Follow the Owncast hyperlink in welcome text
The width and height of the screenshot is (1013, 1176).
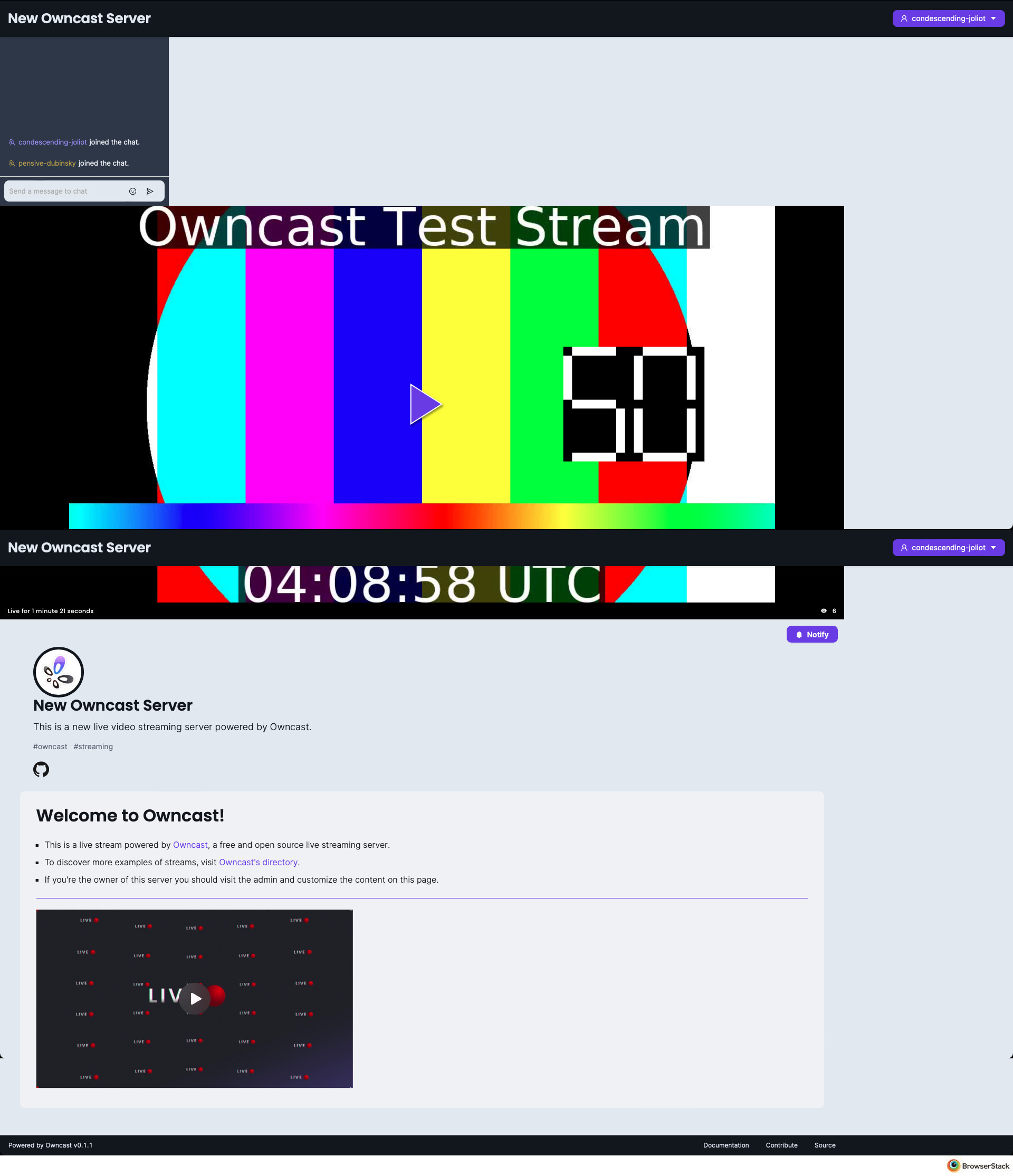point(190,845)
